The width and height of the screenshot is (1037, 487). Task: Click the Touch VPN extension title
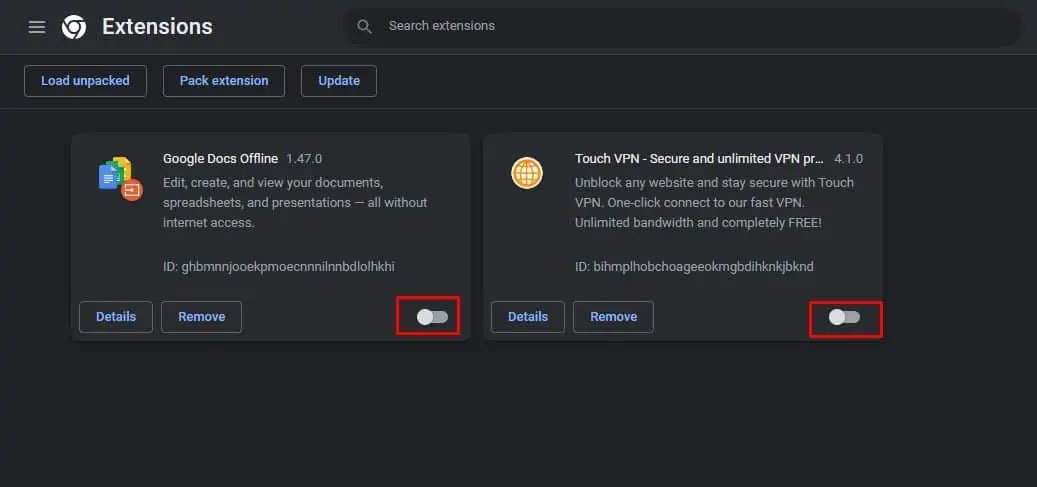[700, 159]
